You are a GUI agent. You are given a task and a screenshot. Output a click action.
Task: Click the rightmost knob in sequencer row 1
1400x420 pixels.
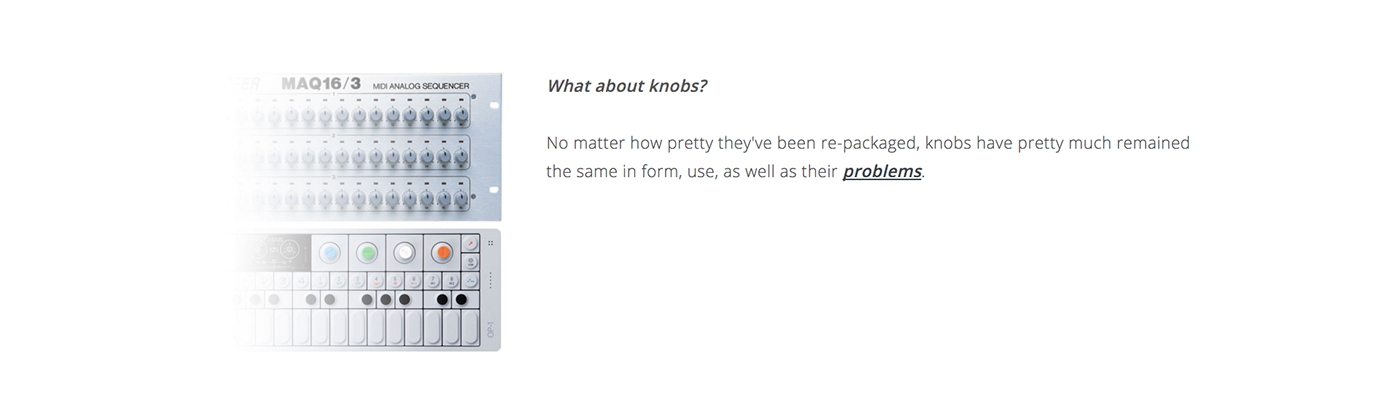(x=461, y=117)
